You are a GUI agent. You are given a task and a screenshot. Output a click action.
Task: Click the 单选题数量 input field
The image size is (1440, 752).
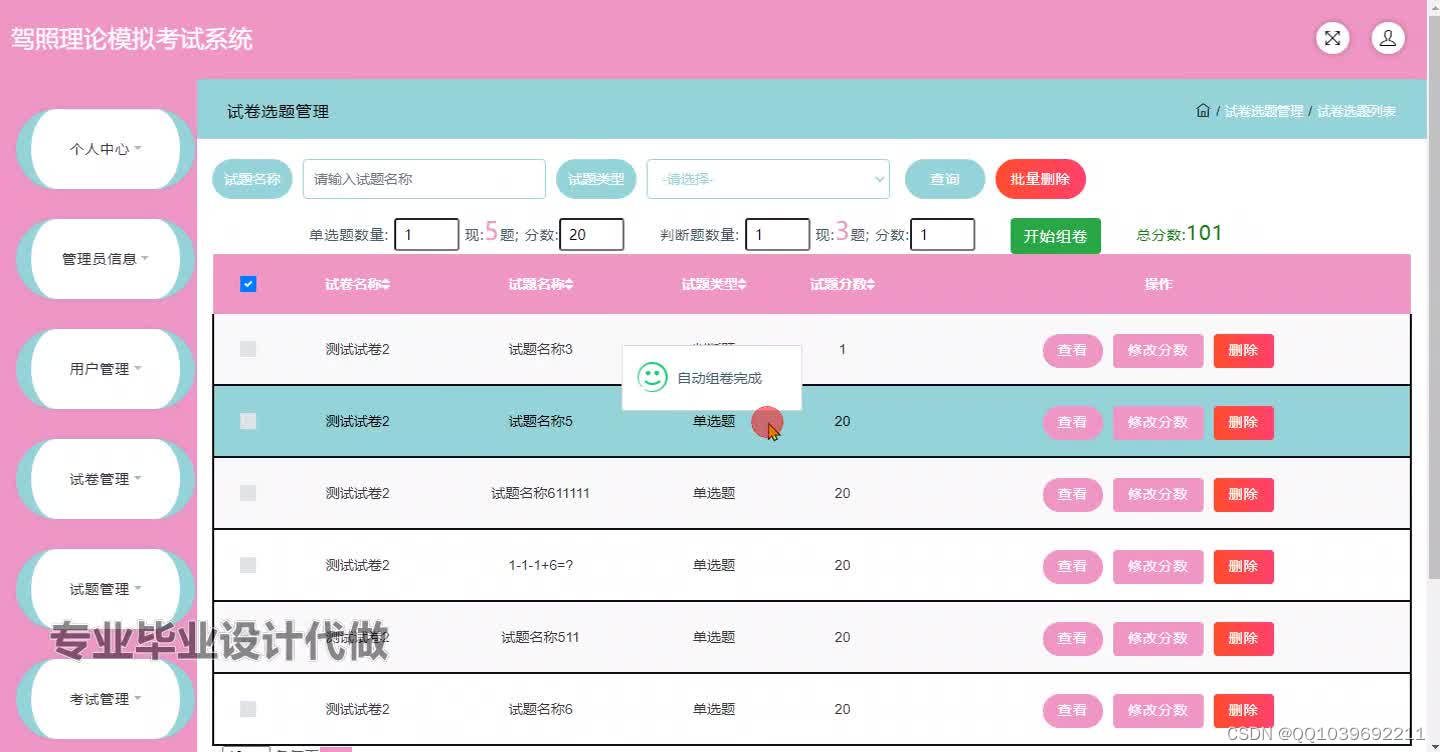(x=426, y=235)
